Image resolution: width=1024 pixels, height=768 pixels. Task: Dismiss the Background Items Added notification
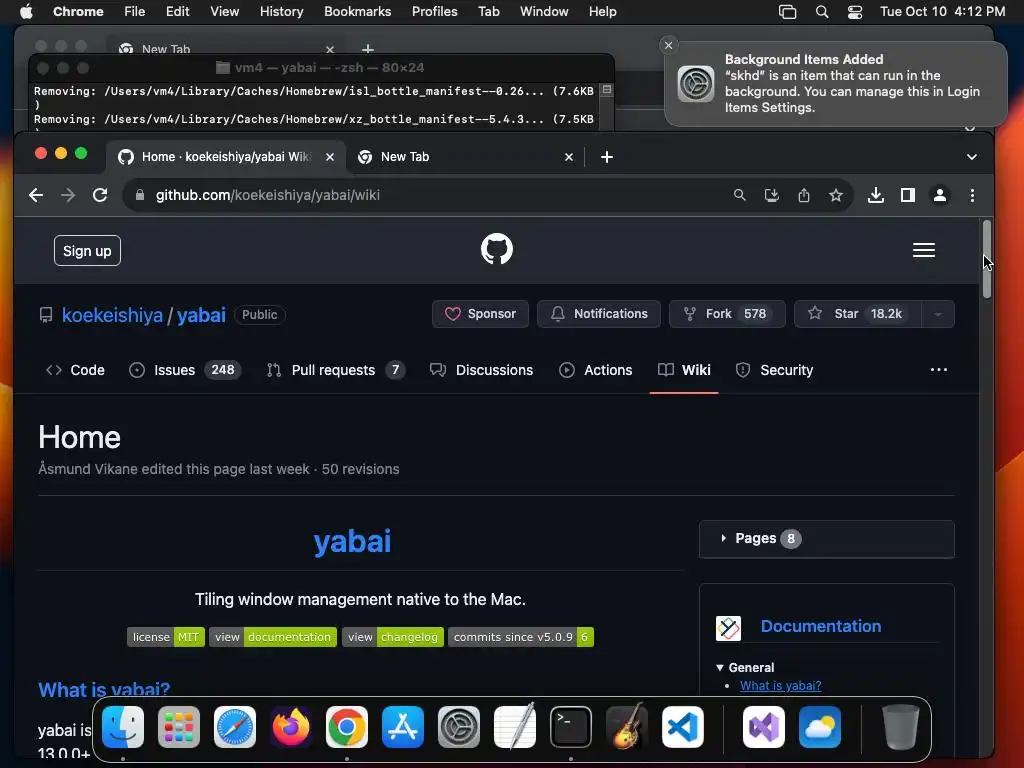pos(668,45)
